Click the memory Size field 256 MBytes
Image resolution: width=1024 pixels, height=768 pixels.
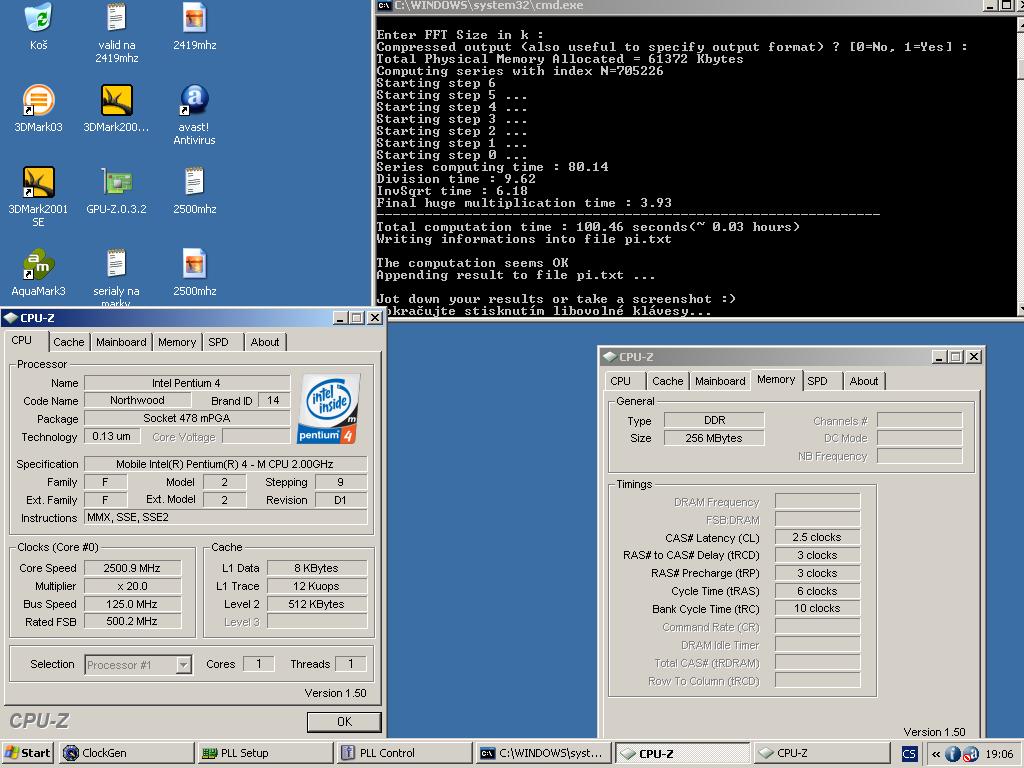tap(714, 438)
